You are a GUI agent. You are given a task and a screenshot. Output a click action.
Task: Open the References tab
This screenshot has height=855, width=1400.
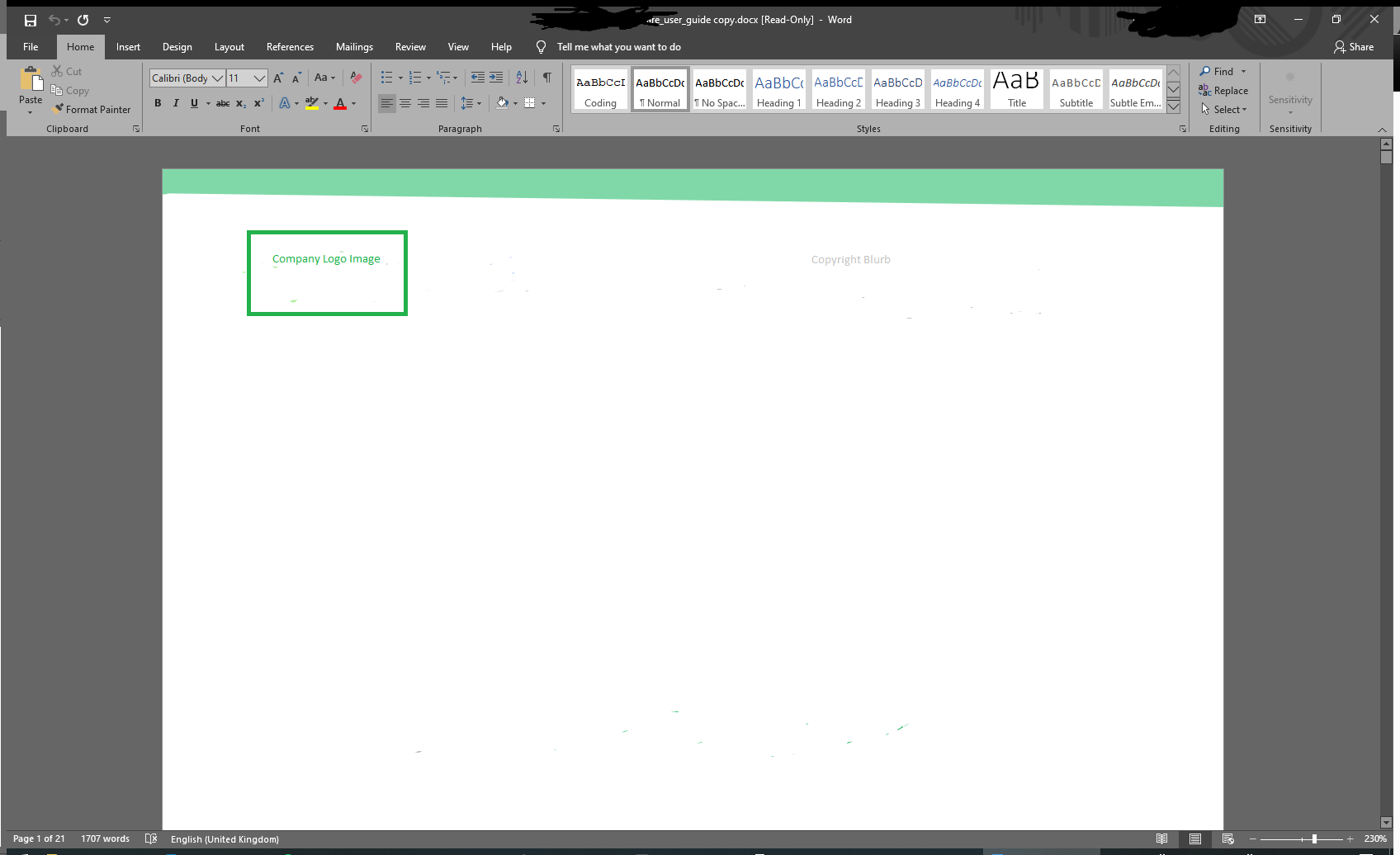pos(290,47)
